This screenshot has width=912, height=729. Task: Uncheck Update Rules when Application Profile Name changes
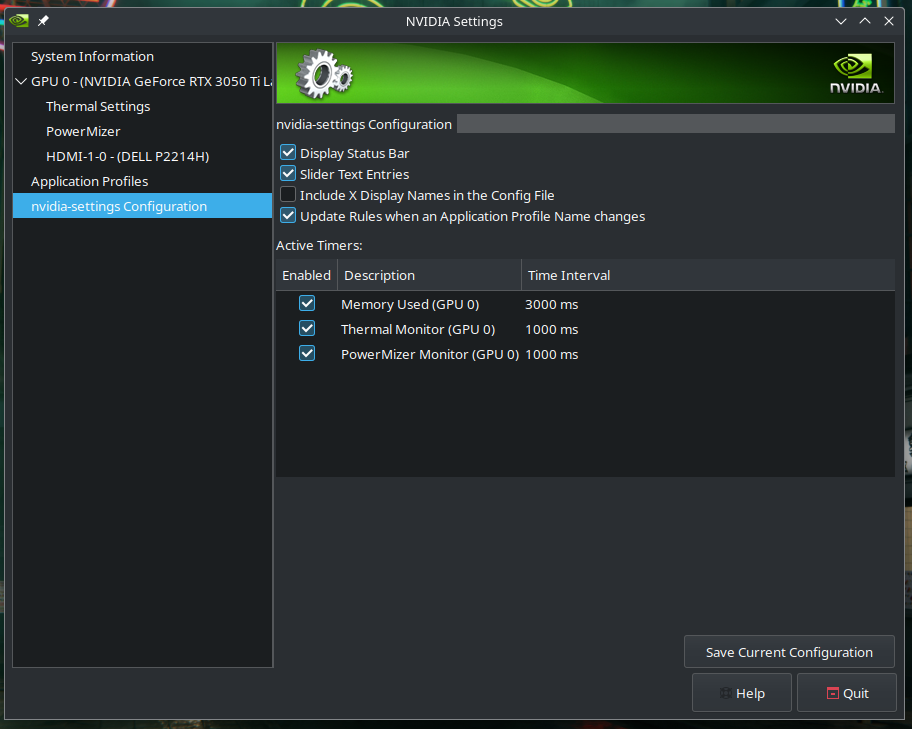[x=288, y=216]
